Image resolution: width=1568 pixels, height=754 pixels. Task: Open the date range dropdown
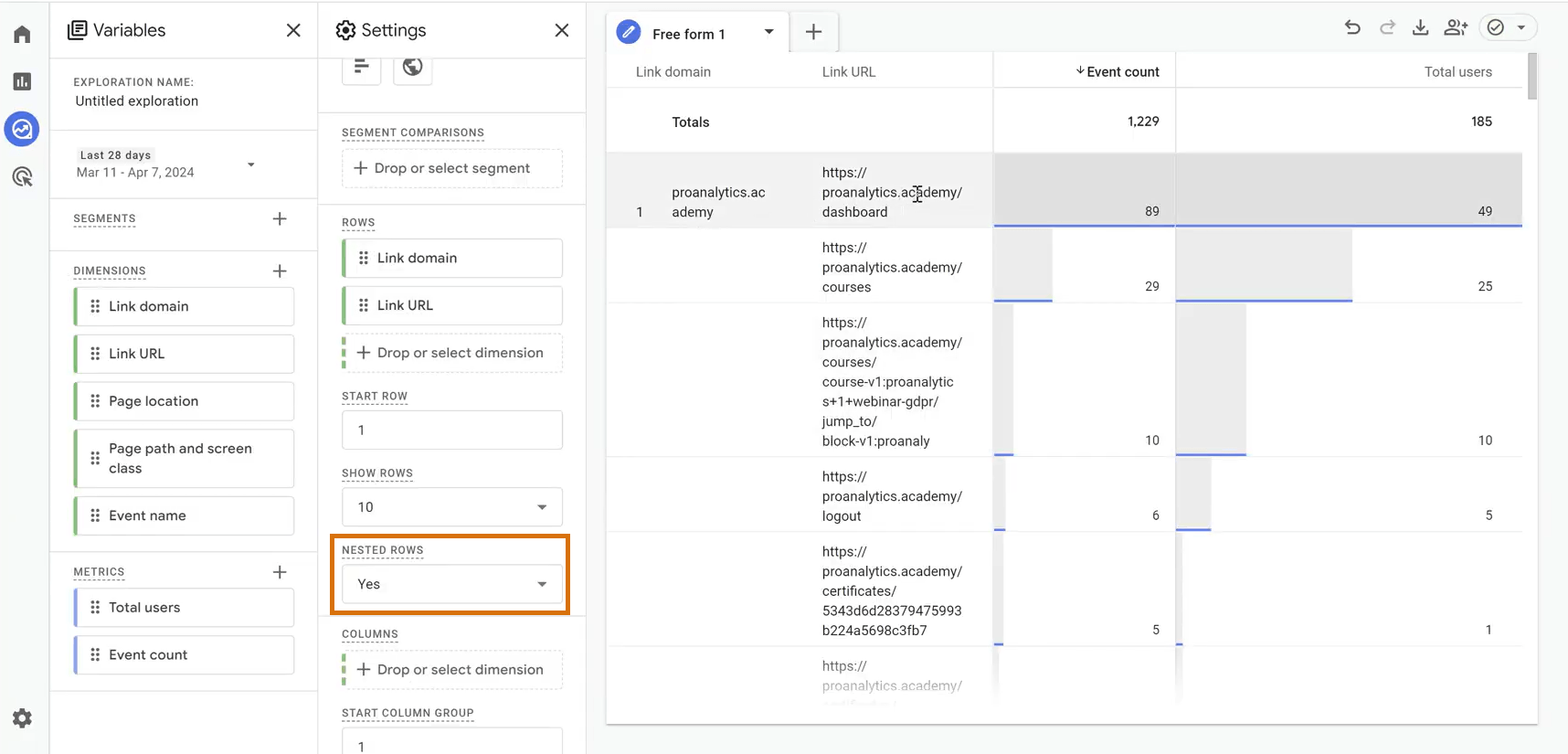165,165
